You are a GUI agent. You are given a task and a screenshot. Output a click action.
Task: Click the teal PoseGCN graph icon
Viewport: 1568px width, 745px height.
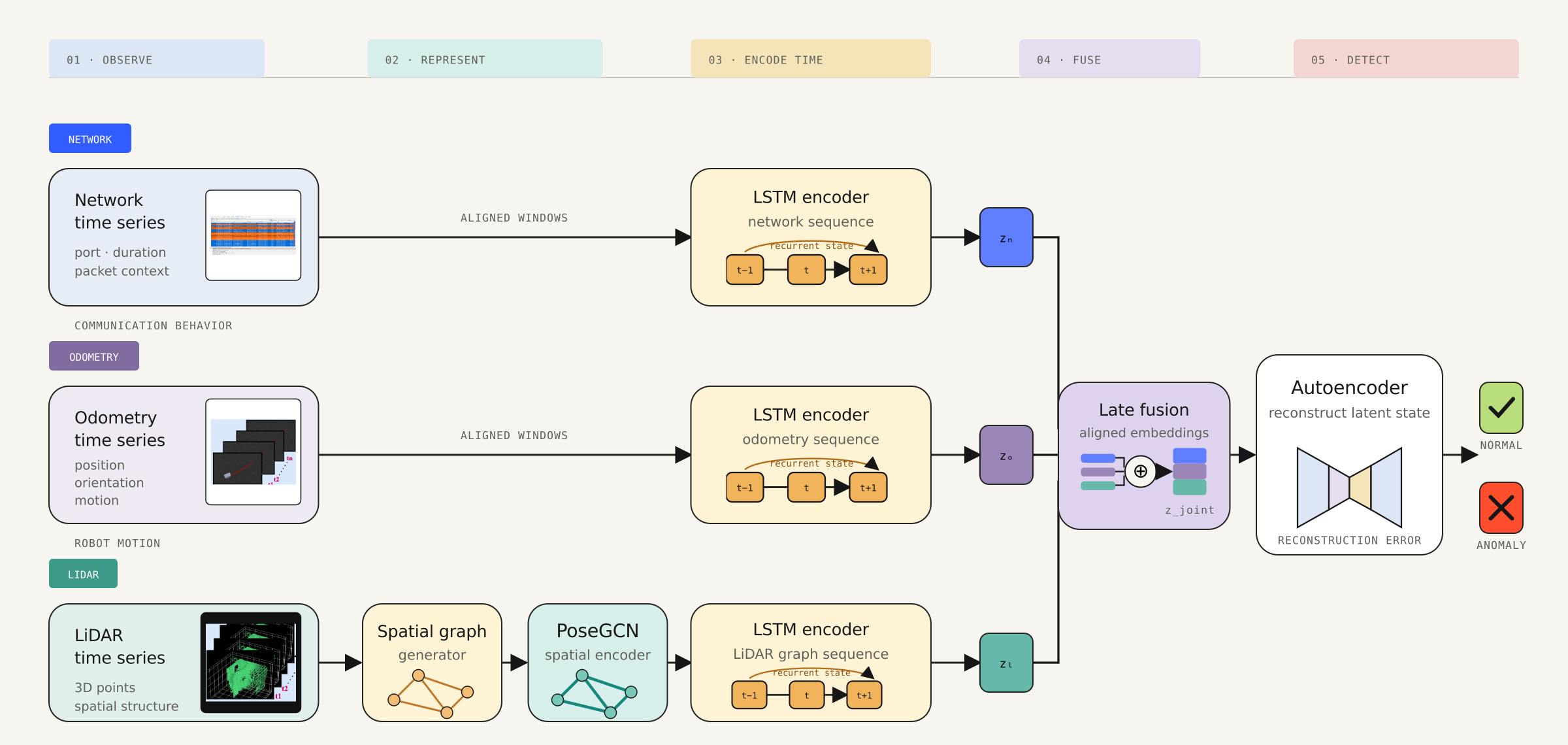click(595, 694)
